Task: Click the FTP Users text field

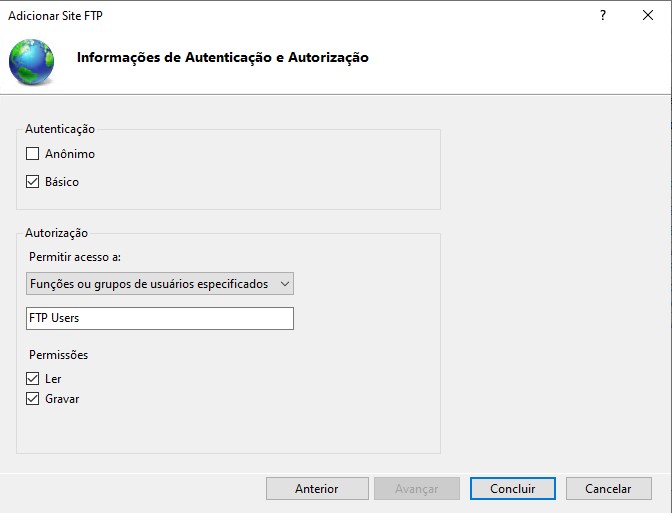Action: [x=160, y=318]
